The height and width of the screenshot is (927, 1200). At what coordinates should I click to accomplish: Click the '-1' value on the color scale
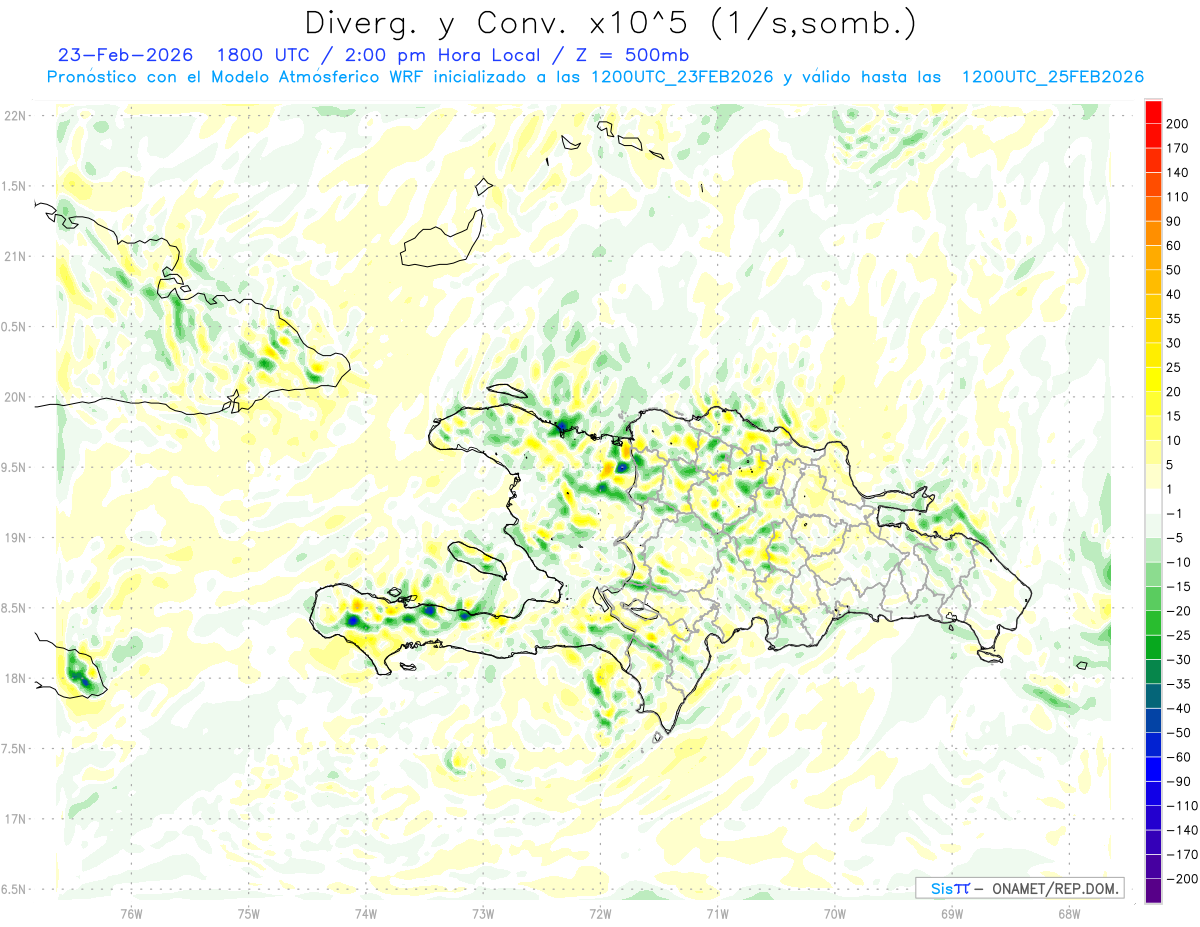click(1175, 513)
